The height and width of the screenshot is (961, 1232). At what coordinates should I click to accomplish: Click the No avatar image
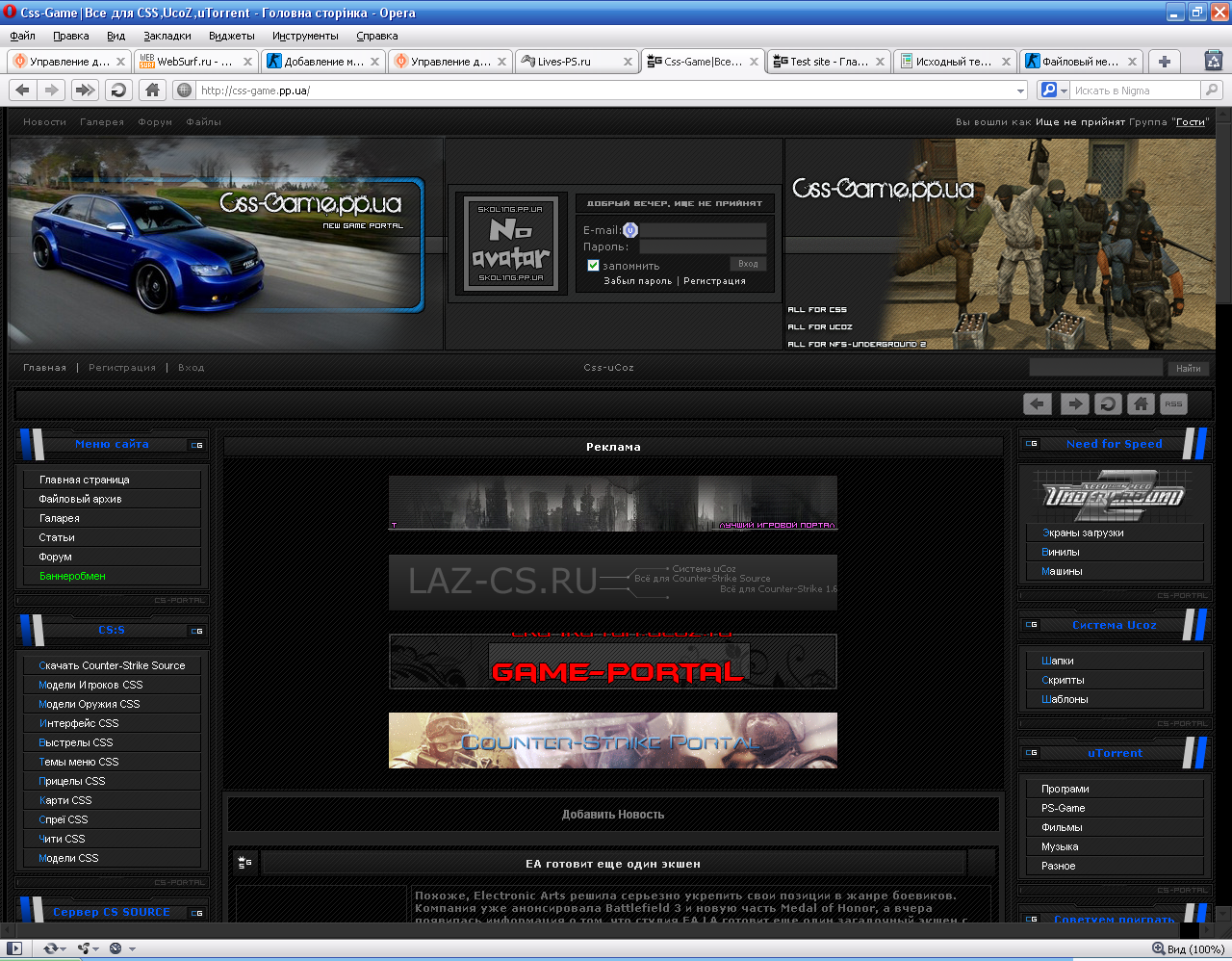510,243
